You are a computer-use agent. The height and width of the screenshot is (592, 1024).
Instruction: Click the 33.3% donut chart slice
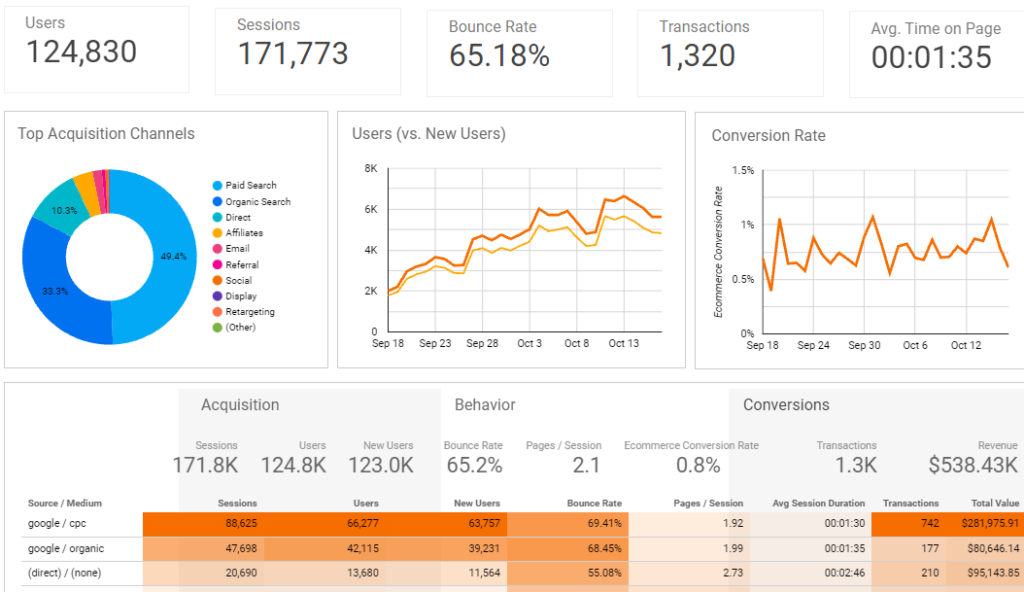[x=55, y=291]
